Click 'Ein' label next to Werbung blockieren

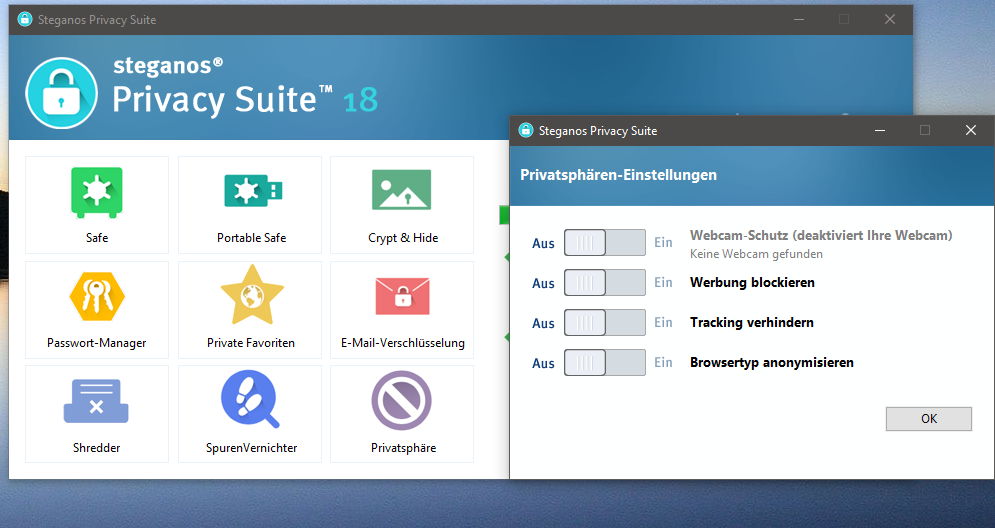coord(663,282)
